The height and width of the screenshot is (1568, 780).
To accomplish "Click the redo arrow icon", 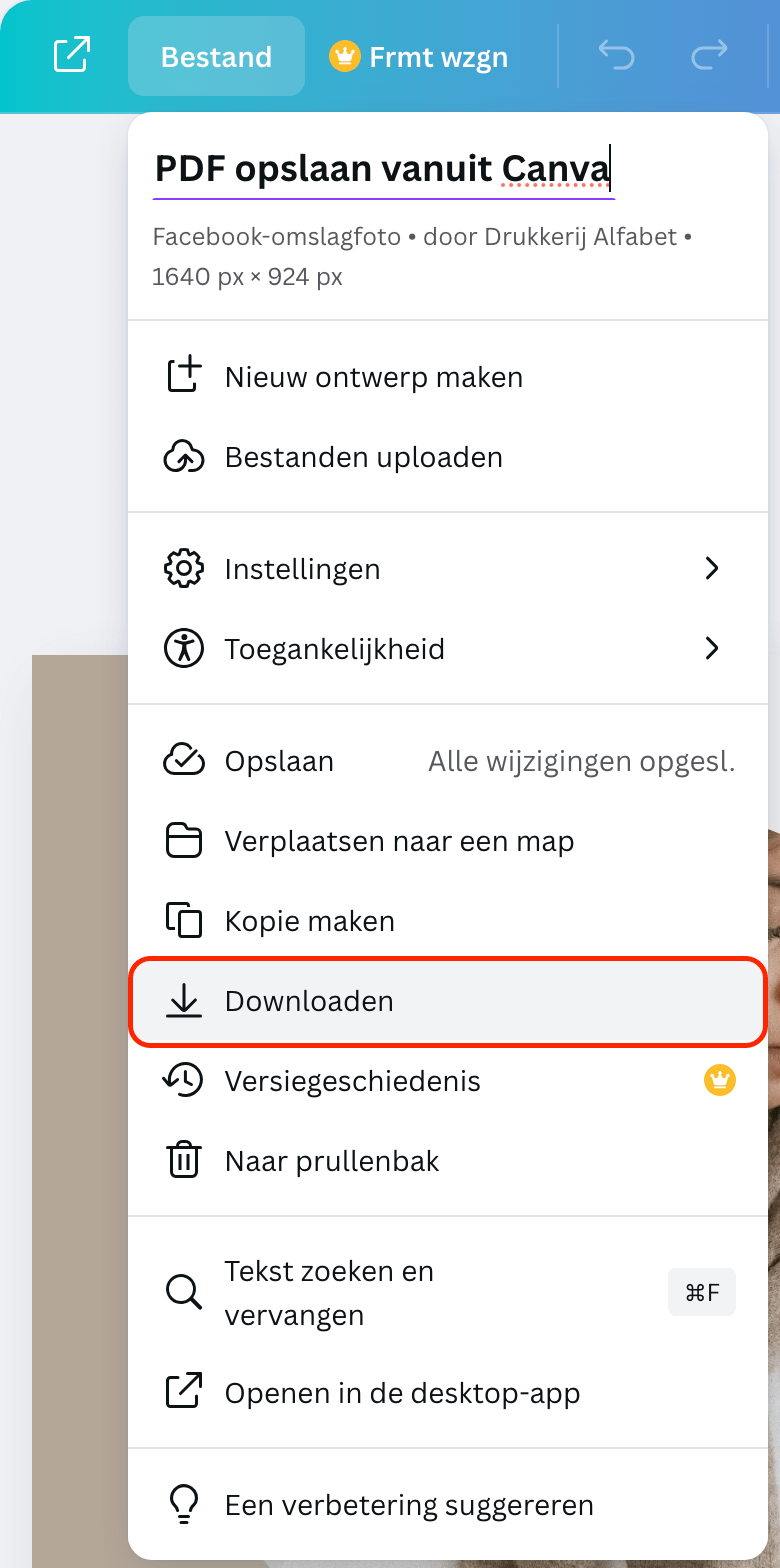I will [709, 56].
